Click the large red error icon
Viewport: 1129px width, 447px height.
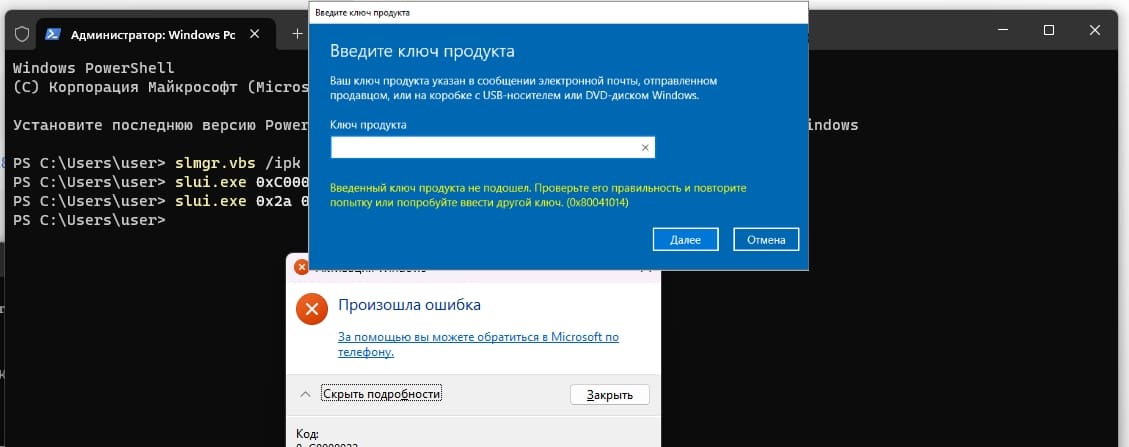[x=312, y=309]
